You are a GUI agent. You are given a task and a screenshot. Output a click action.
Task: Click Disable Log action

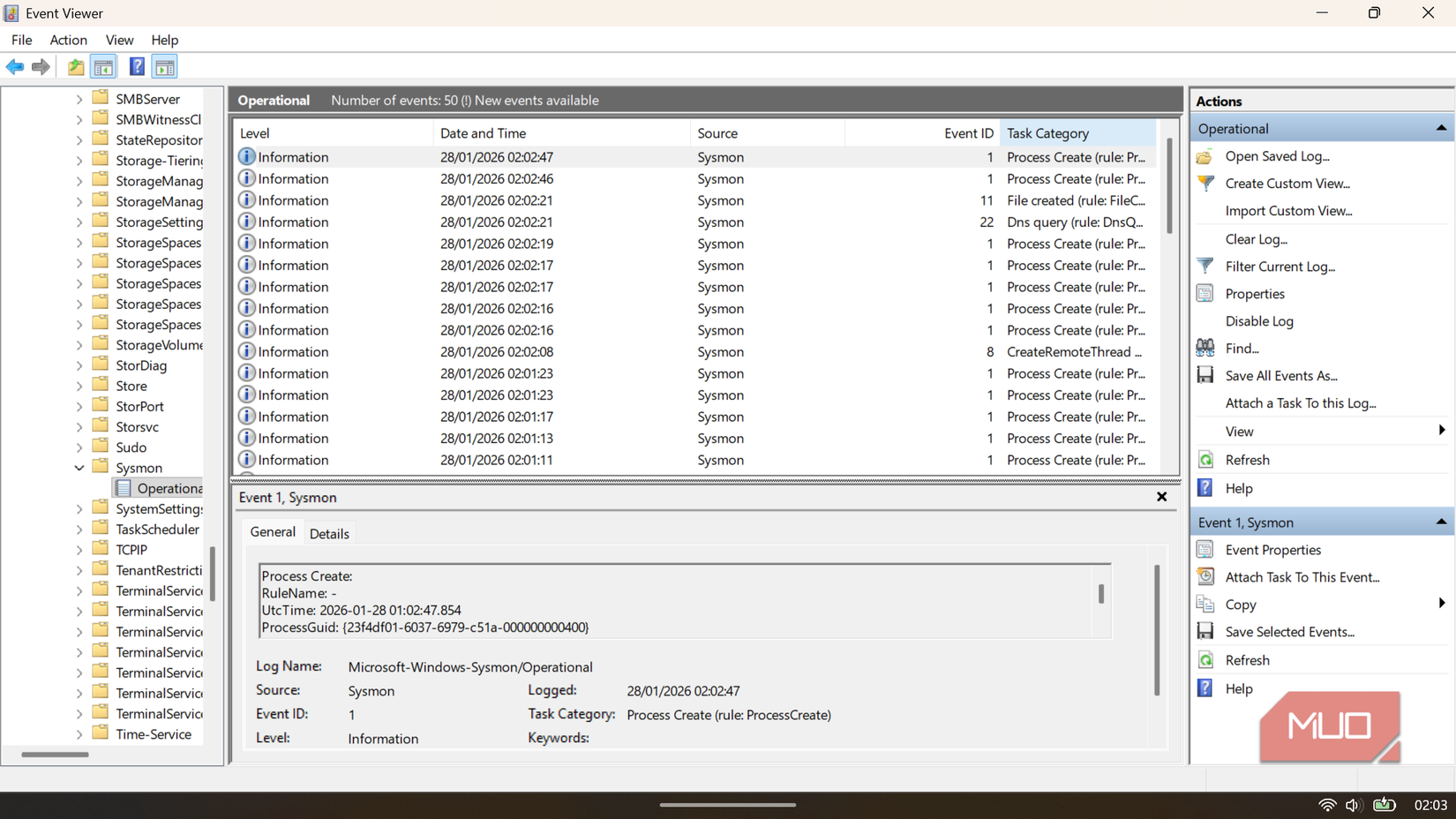click(x=1259, y=321)
